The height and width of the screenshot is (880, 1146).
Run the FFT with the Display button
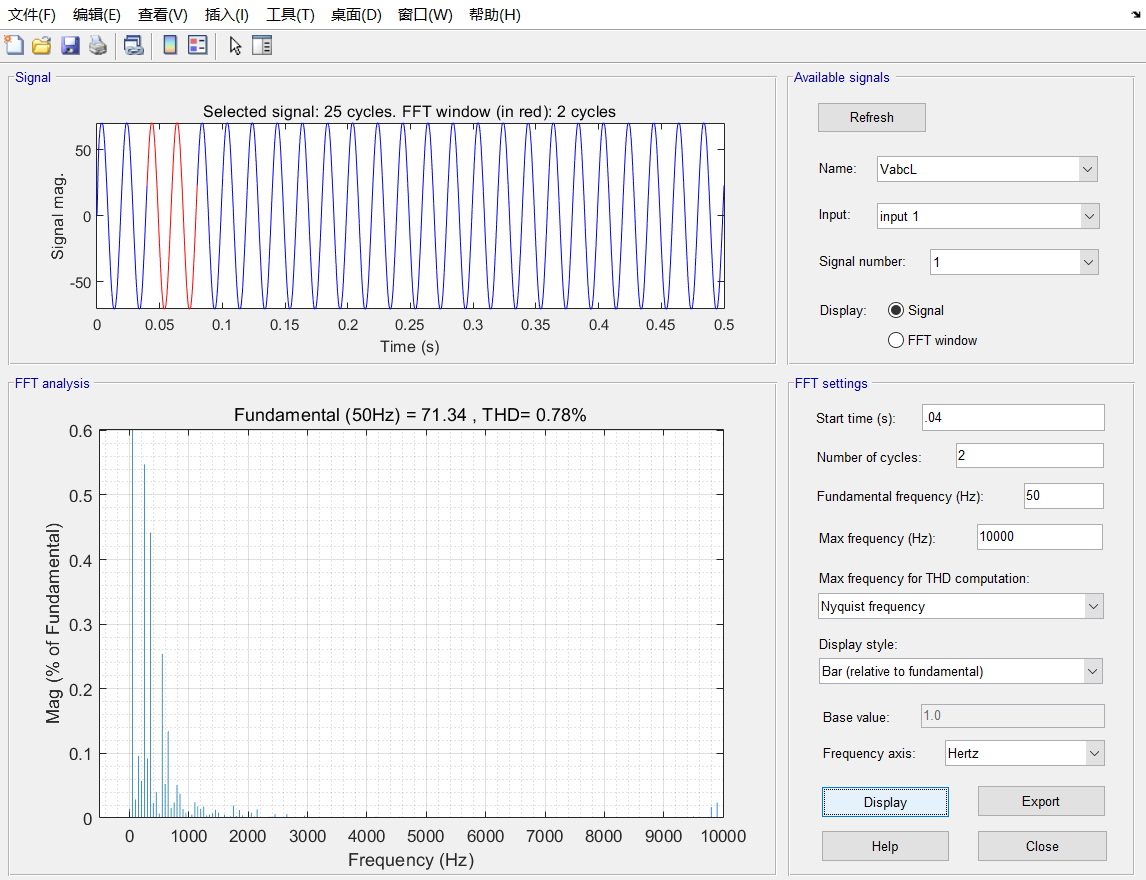(x=885, y=801)
